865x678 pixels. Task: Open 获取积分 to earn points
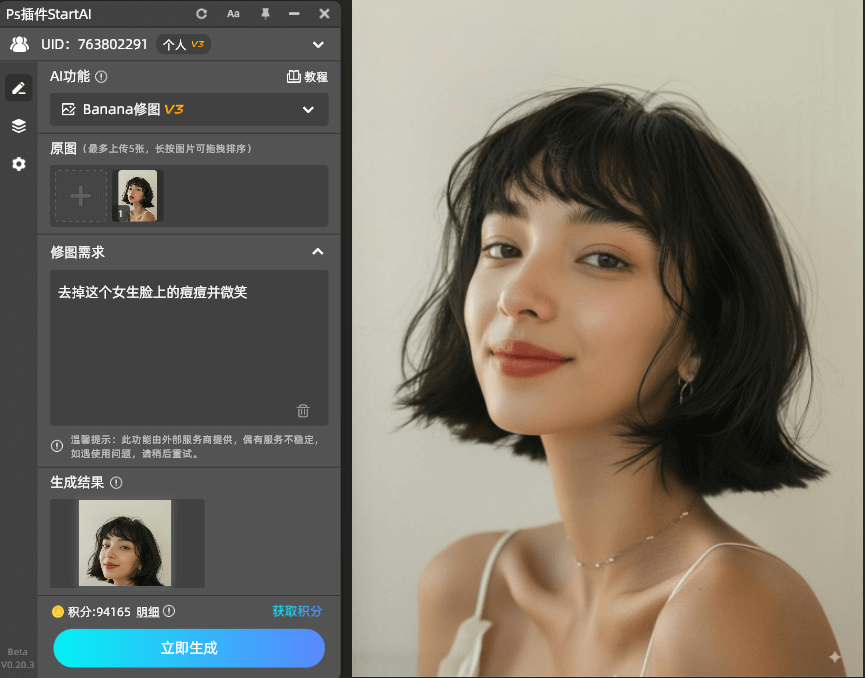[x=295, y=611]
